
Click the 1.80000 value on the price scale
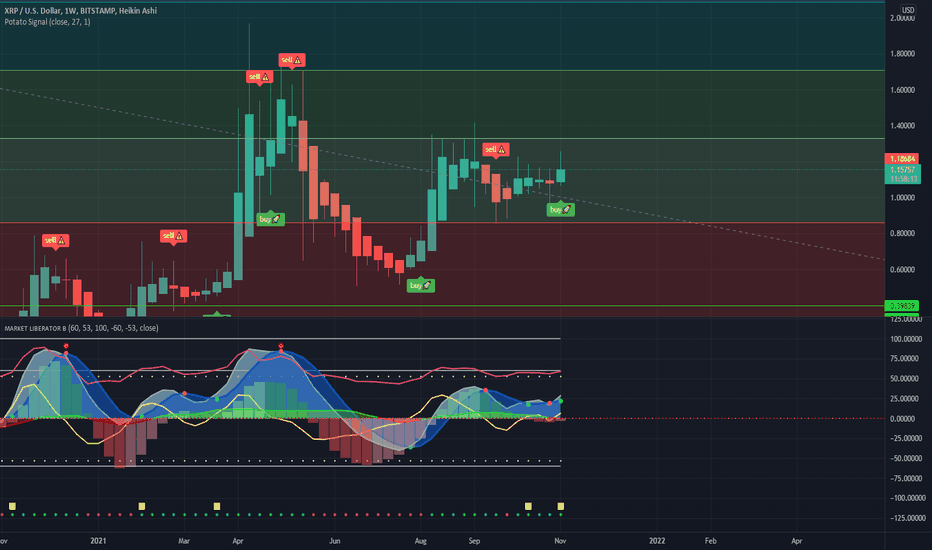(x=902, y=54)
